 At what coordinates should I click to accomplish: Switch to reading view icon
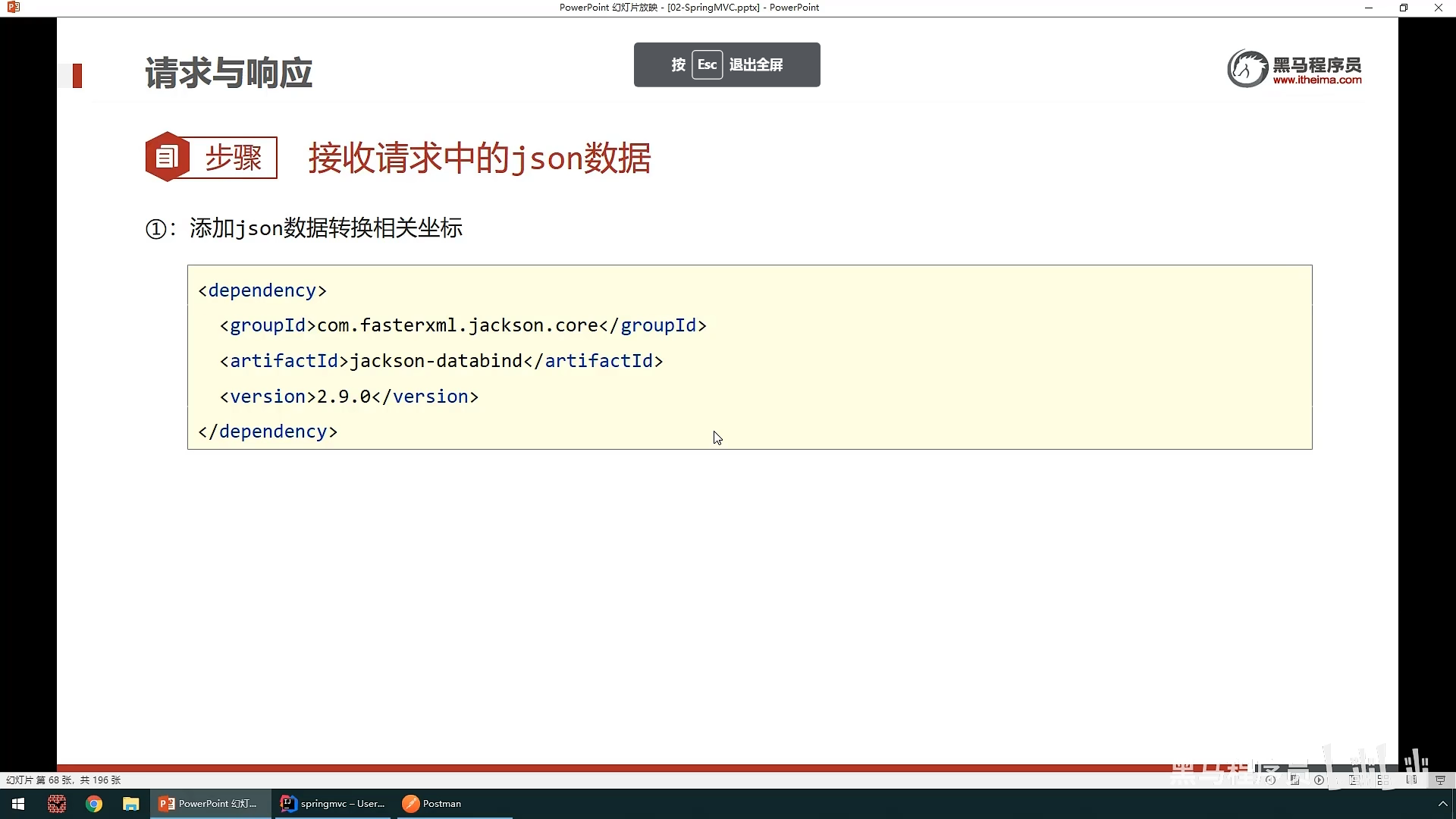click(1411, 780)
